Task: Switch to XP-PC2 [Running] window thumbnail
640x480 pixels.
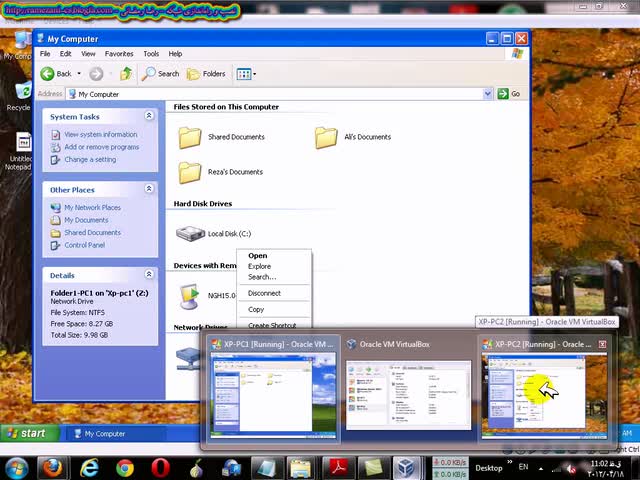Action: click(x=544, y=389)
